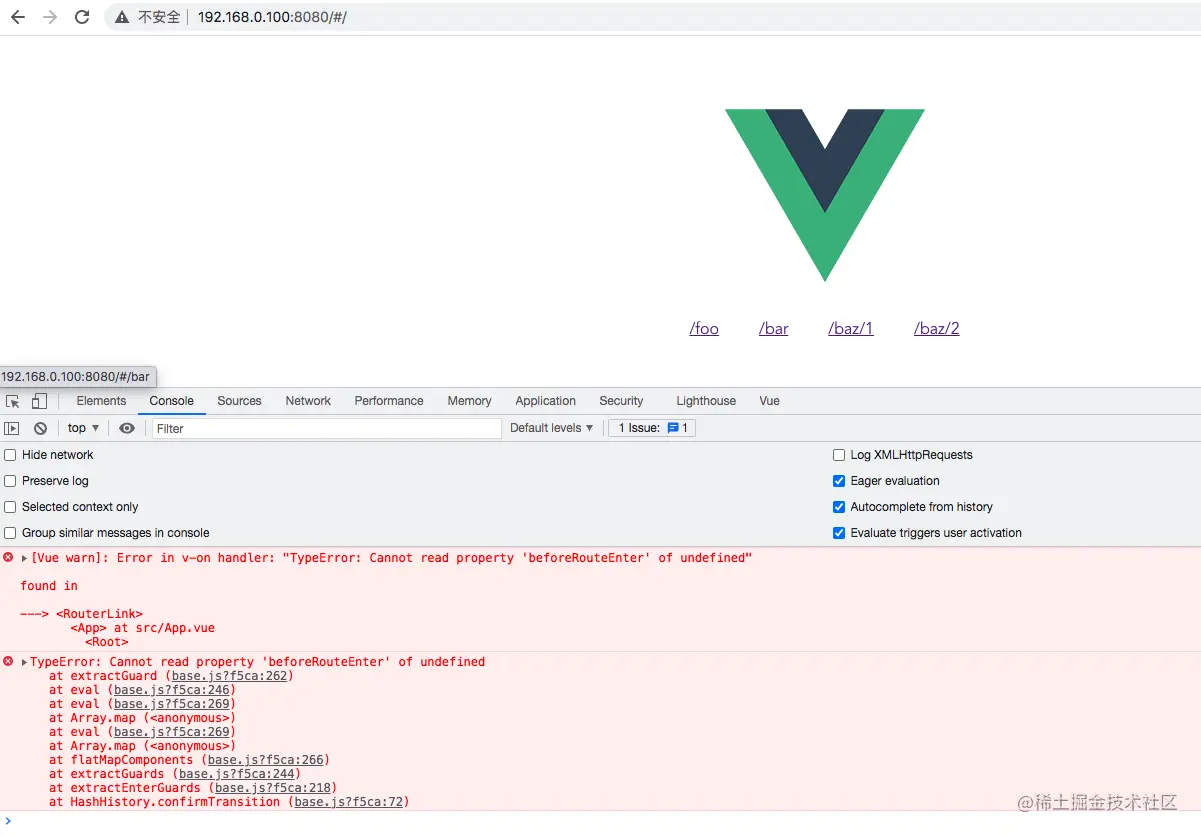Disable Autocomplete from history checkbox
This screenshot has height=836, width=1201.
point(839,507)
